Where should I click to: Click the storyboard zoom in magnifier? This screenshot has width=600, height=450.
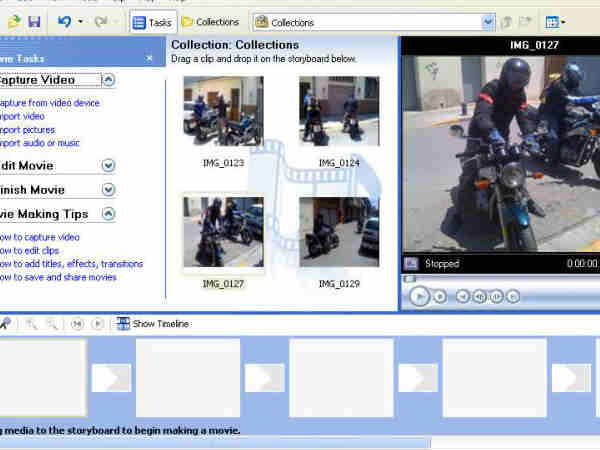[32, 324]
